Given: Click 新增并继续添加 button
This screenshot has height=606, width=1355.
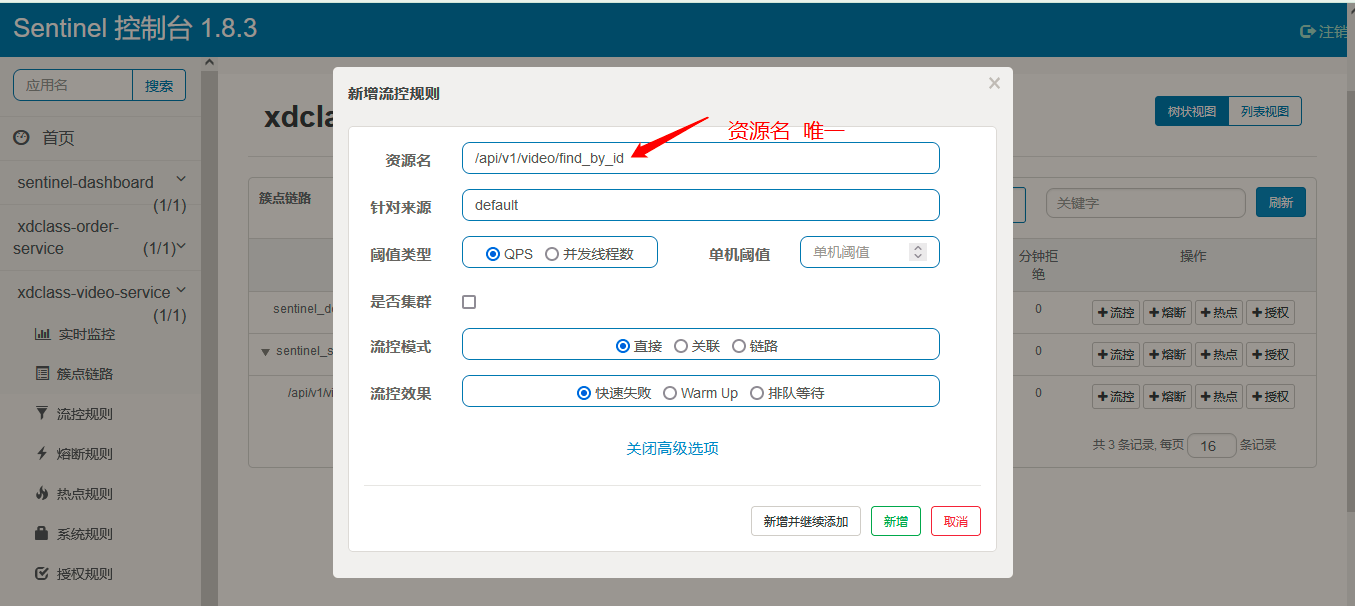Looking at the screenshot, I should point(806,521).
